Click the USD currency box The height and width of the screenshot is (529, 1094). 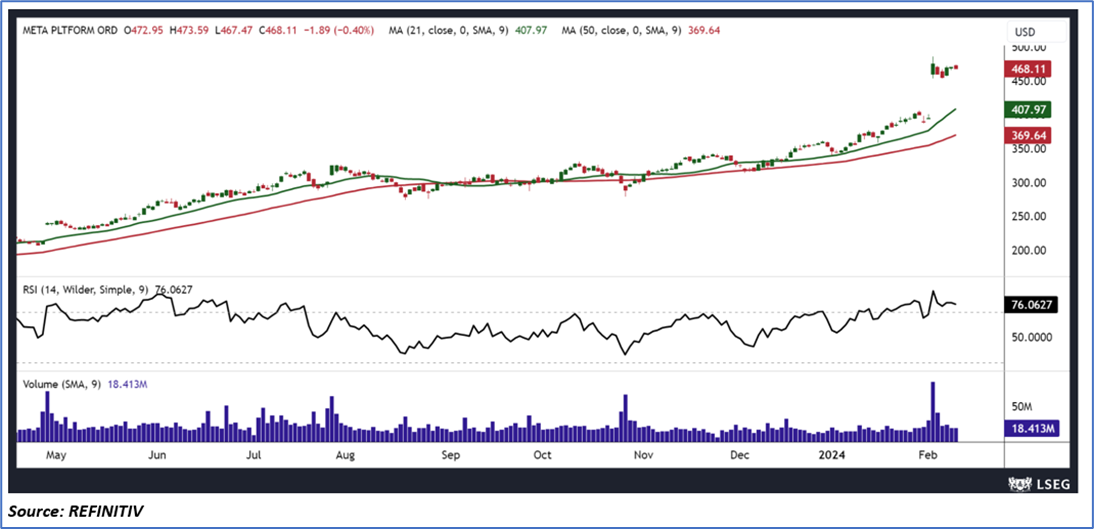click(x=1037, y=31)
